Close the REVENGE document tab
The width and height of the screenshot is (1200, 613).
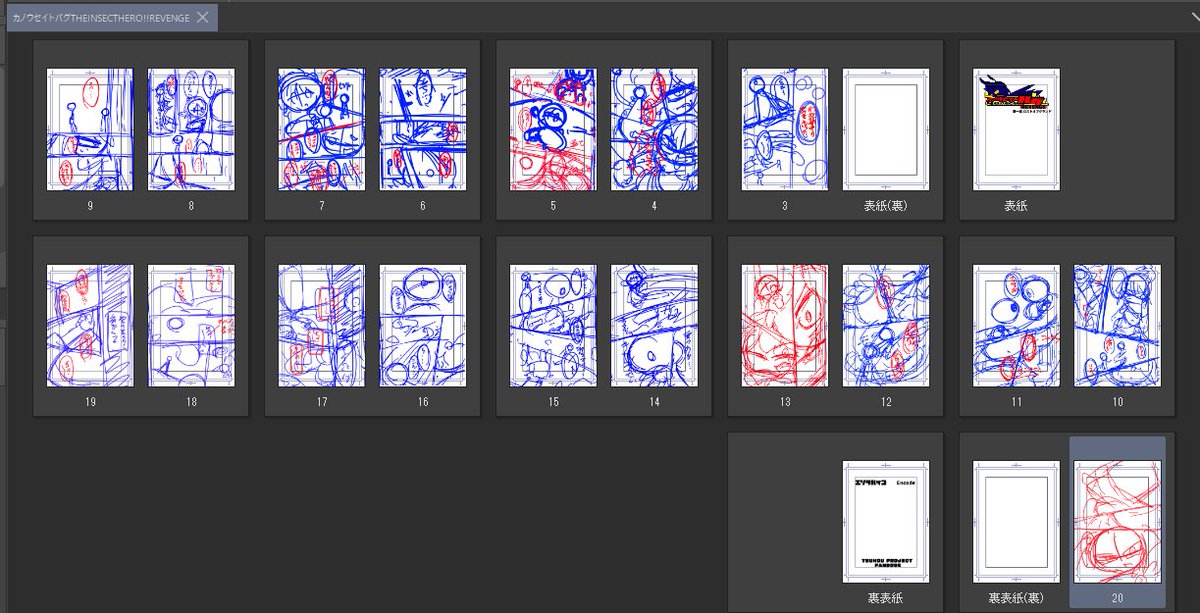click(x=203, y=17)
